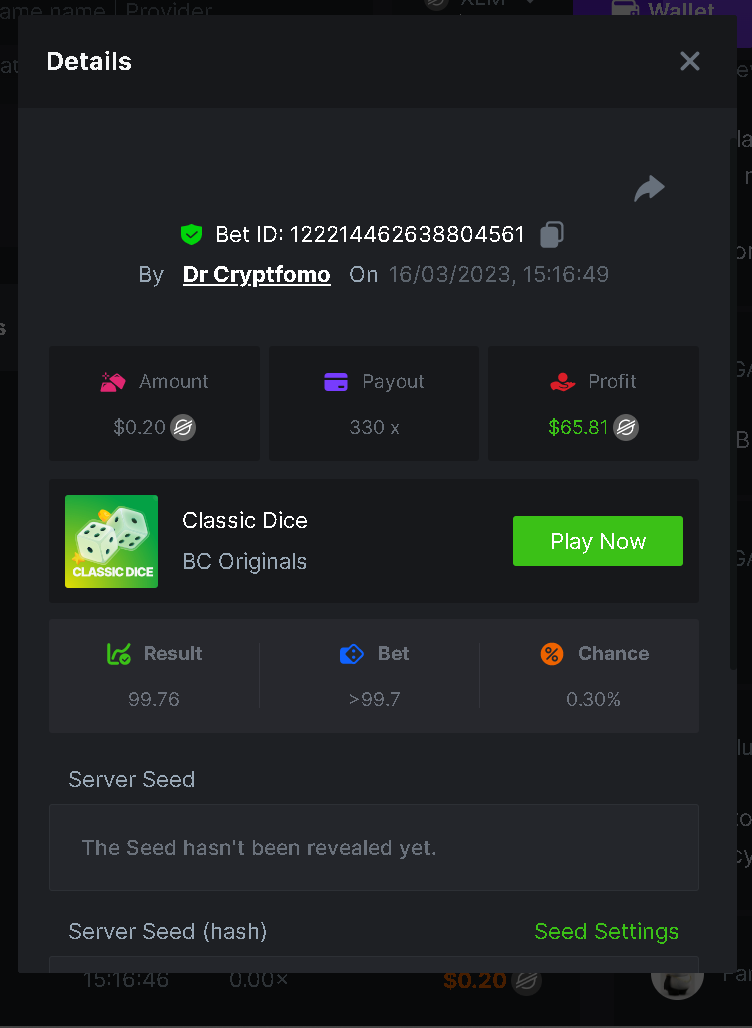Click the purple Payout card icon
This screenshot has height=1028, width=752.
[x=336, y=382]
